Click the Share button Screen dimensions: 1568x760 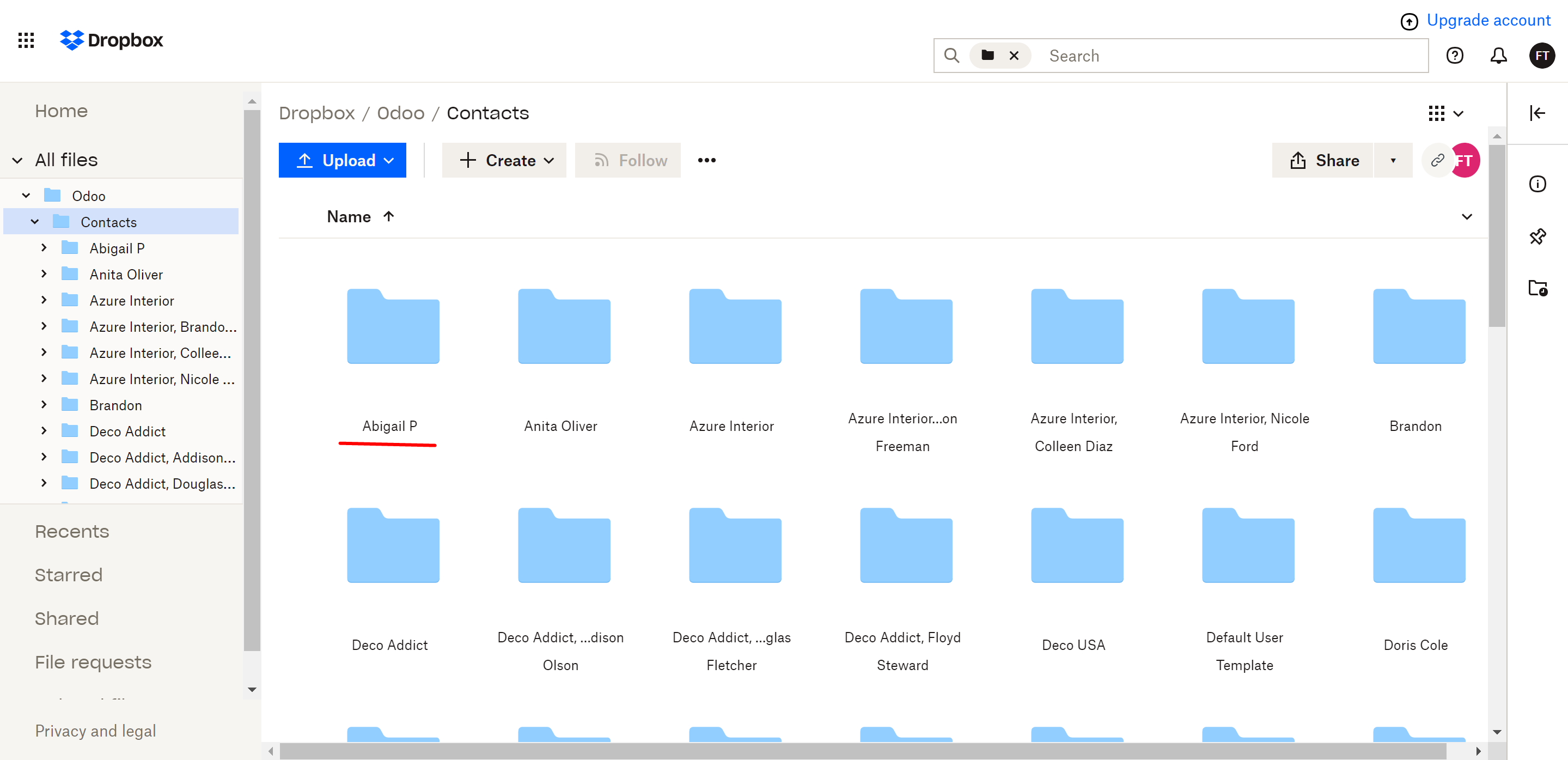tap(1323, 160)
